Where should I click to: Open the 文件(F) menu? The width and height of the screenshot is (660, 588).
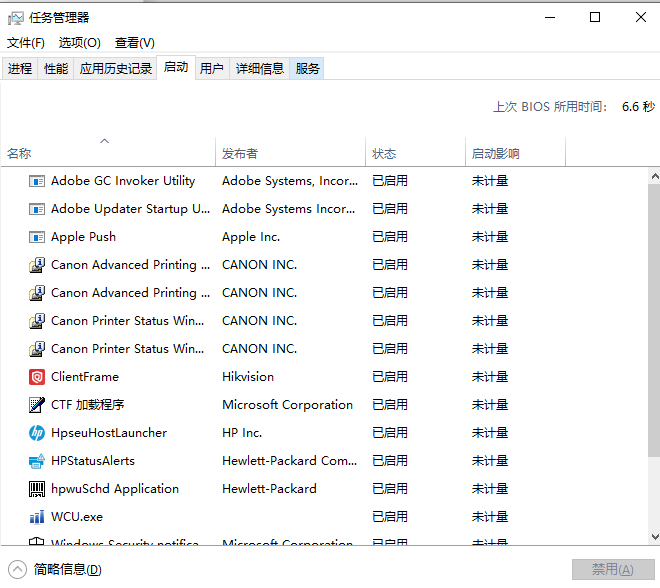(x=26, y=42)
